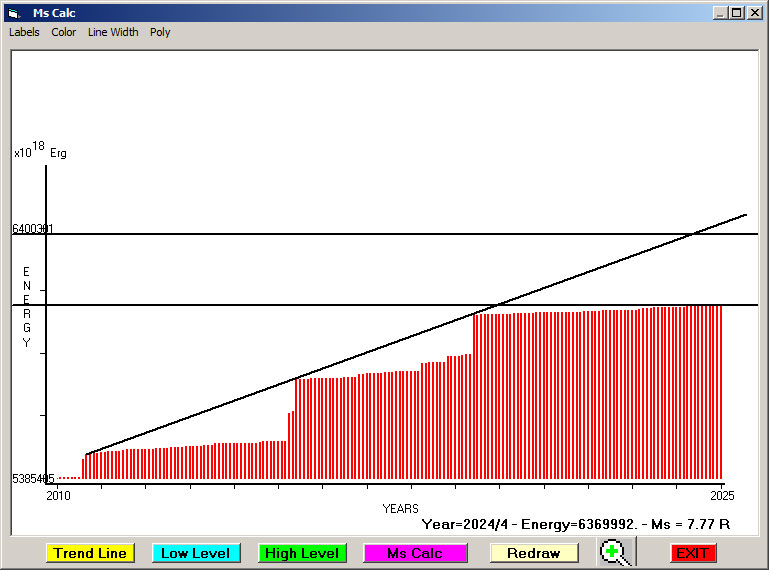Click the magnifier zoom icon
The width and height of the screenshot is (769, 570).
(617, 552)
